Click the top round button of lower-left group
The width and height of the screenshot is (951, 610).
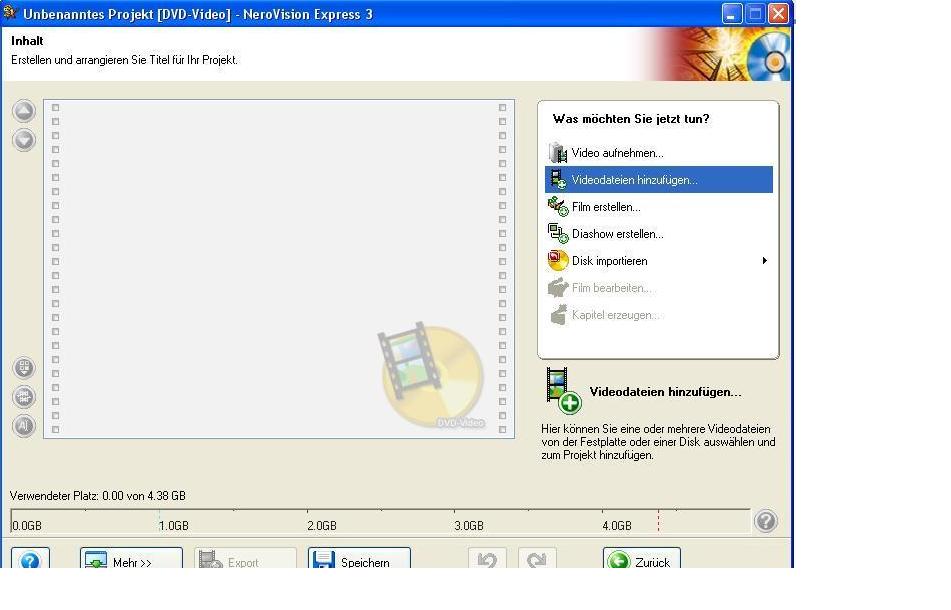[24, 368]
